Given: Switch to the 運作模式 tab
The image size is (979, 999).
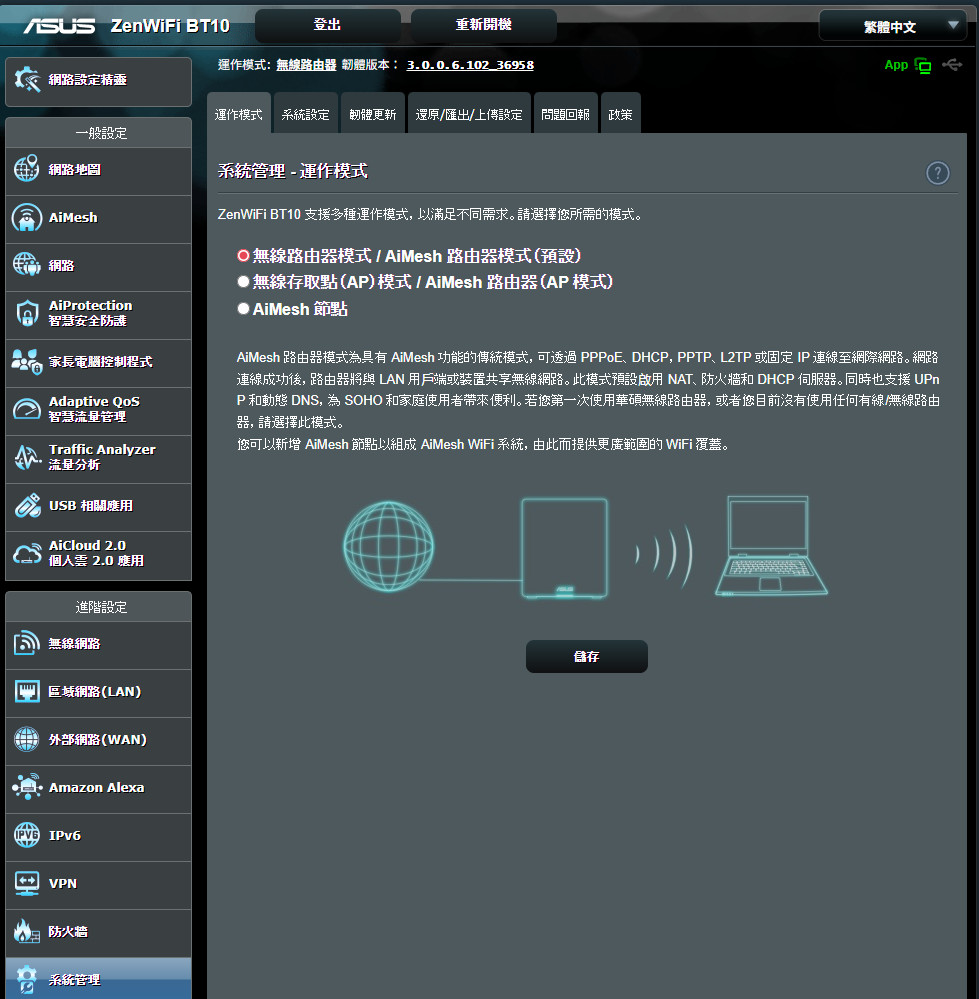Looking at the screenshot, I should 239,113.
